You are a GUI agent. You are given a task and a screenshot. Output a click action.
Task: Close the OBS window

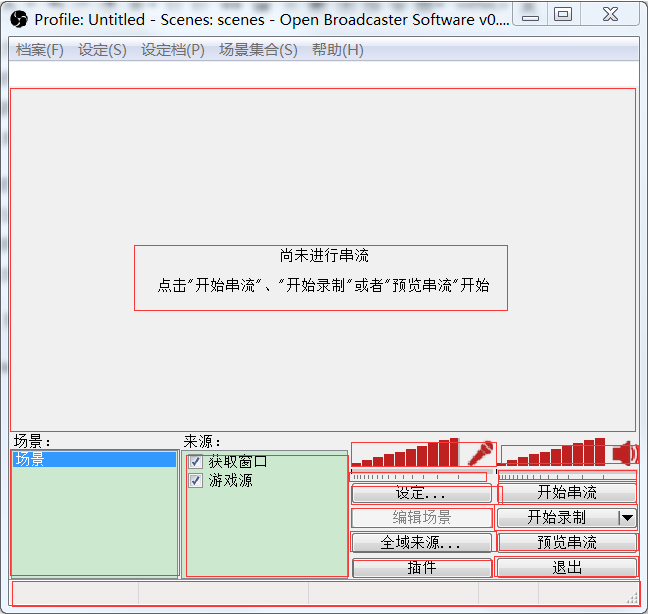pyautogui.click(x=610, y=15)
